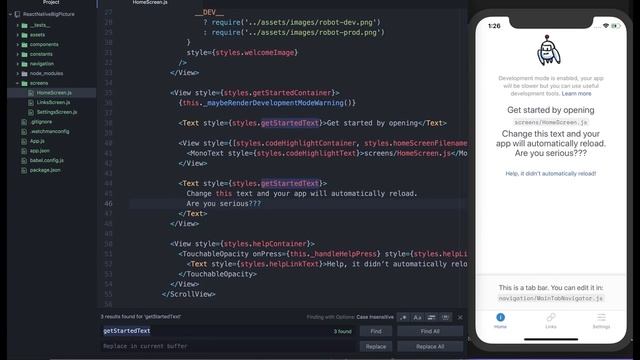Click the HomeScreen.js file icon in tree
Viewport: 640px width, 360px height.
pos(31,93)
